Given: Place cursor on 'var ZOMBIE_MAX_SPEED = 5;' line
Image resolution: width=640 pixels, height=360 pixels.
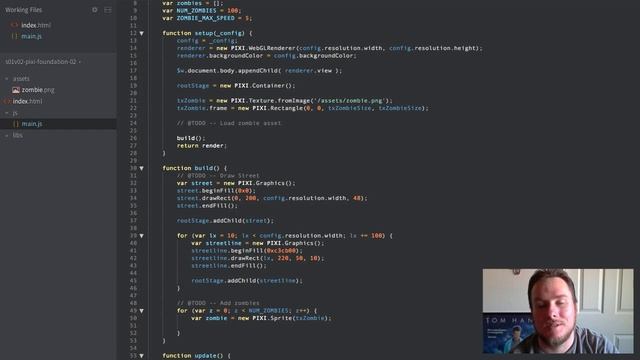Looking at the screenshot, I should [207, 18].
